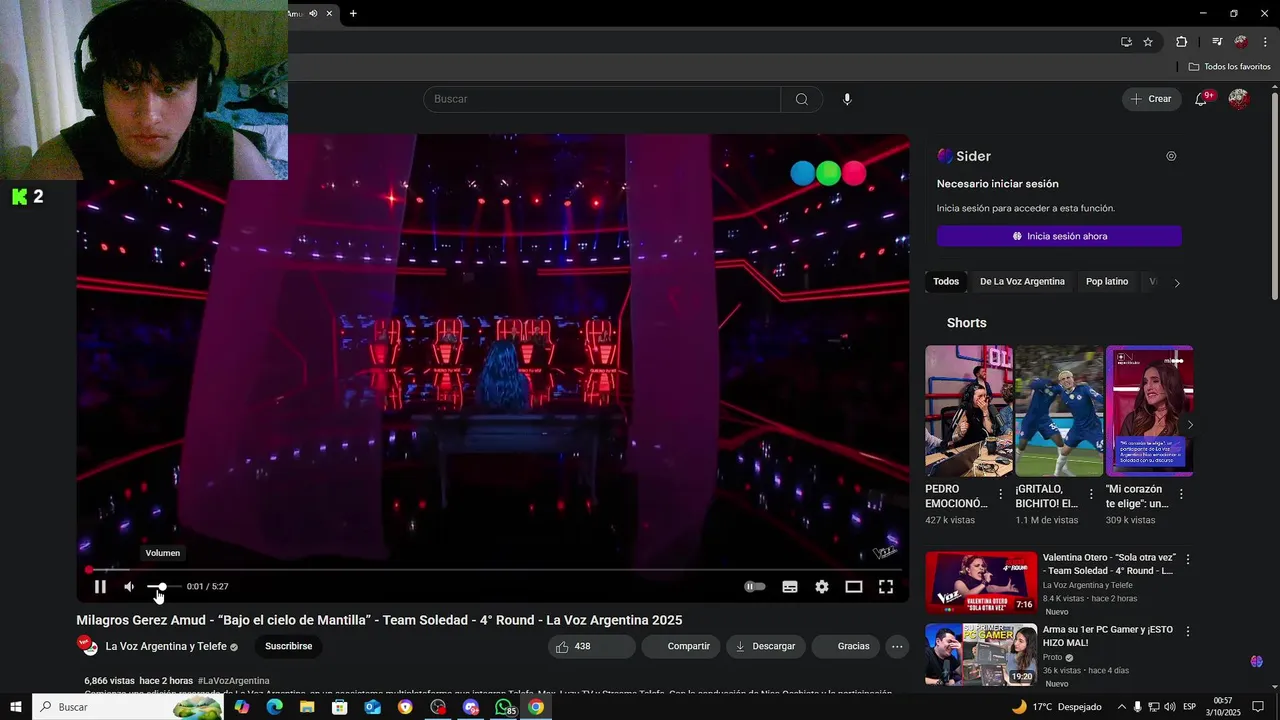Click the Gracias button
Screen dimensions: 1280x720
[846, 646]
